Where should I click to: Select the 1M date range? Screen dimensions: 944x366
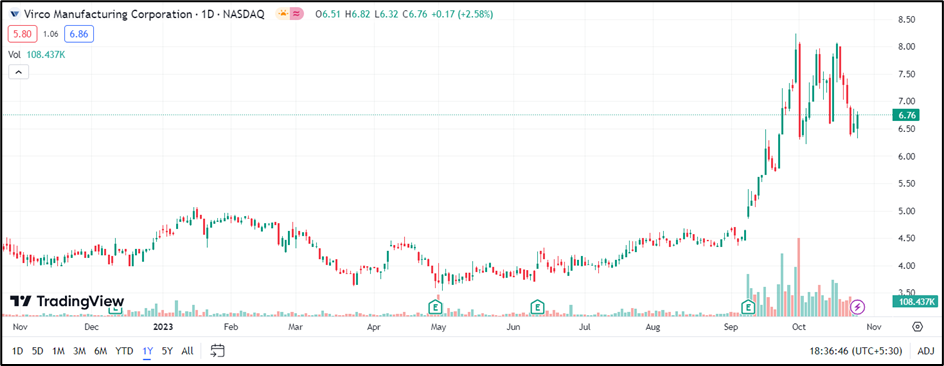pos(58,350)
